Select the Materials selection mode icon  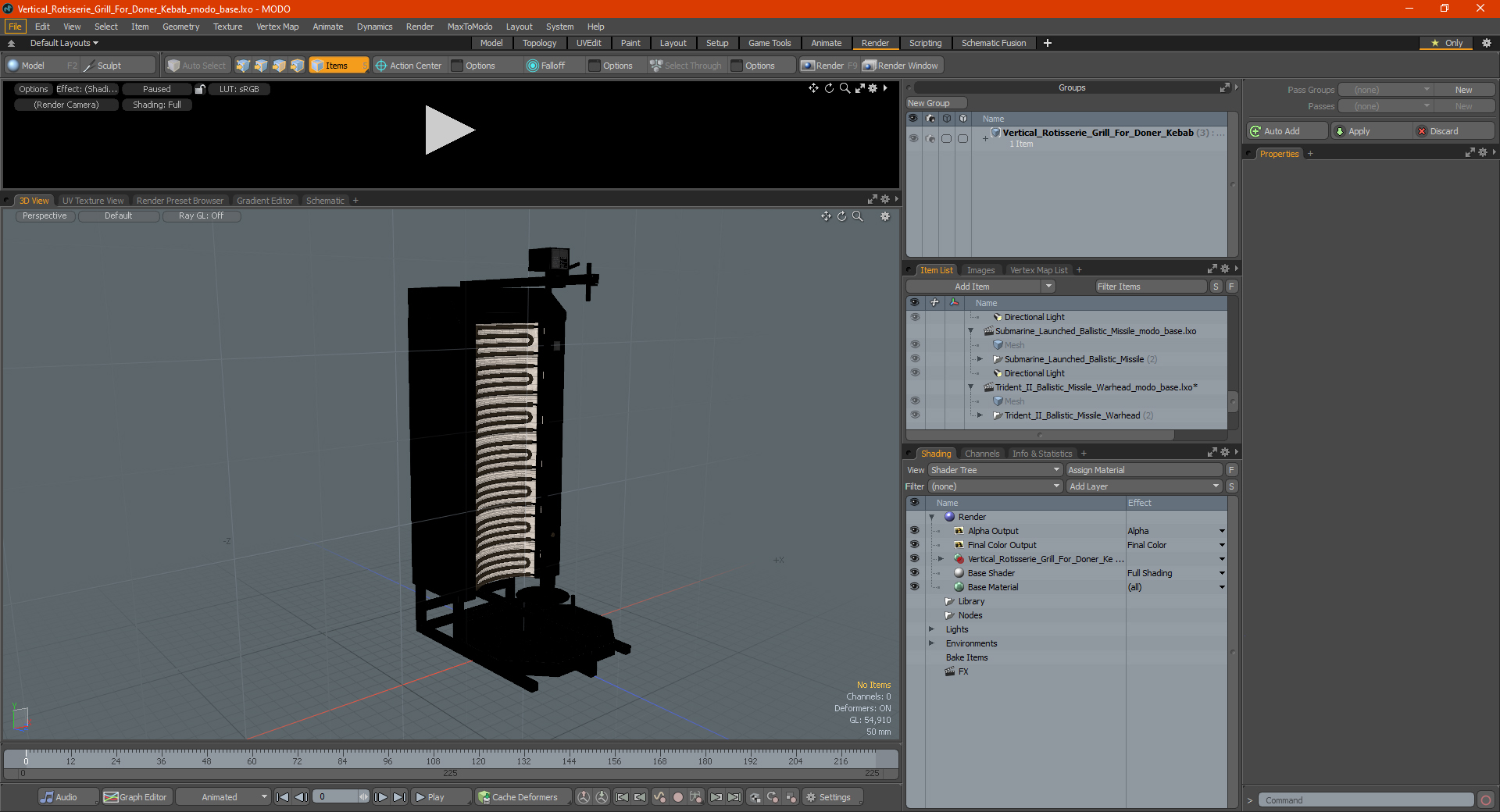[297, 66]
